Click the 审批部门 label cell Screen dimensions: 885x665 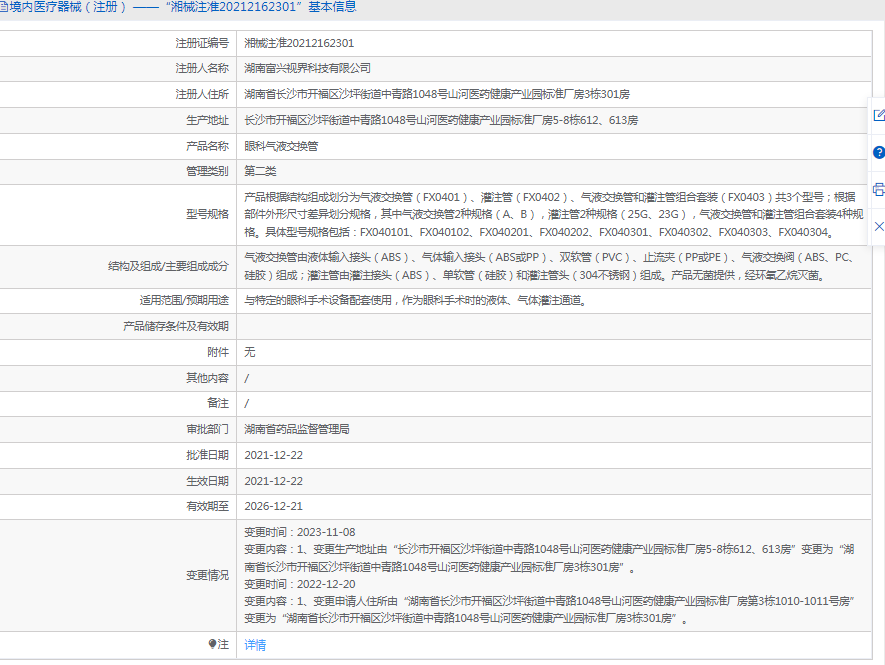pyautogui.click(x=118, y=429)
